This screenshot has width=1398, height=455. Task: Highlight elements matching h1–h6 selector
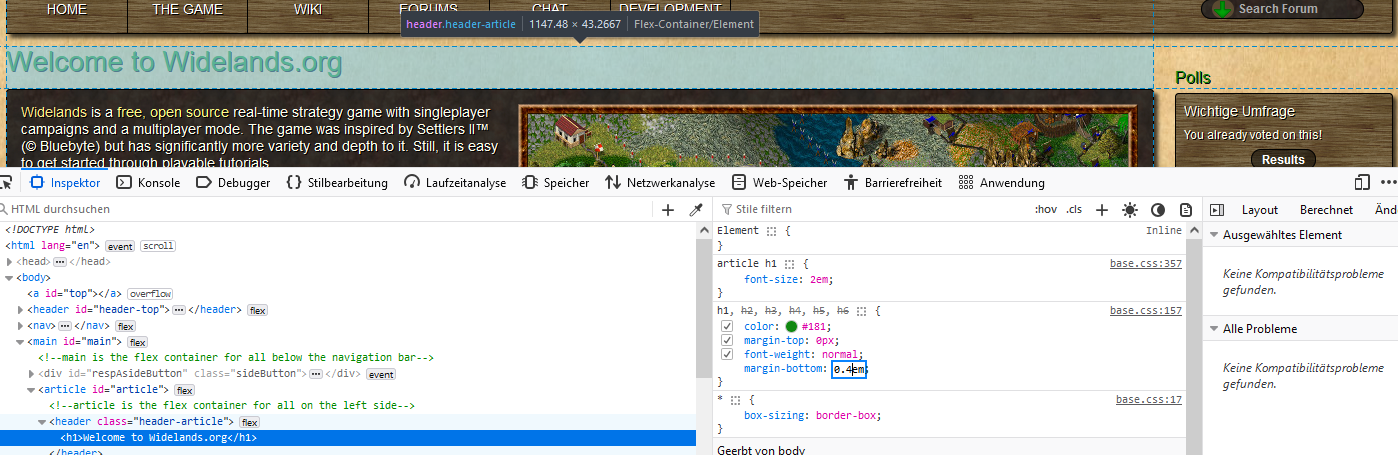tap(861, 311)
